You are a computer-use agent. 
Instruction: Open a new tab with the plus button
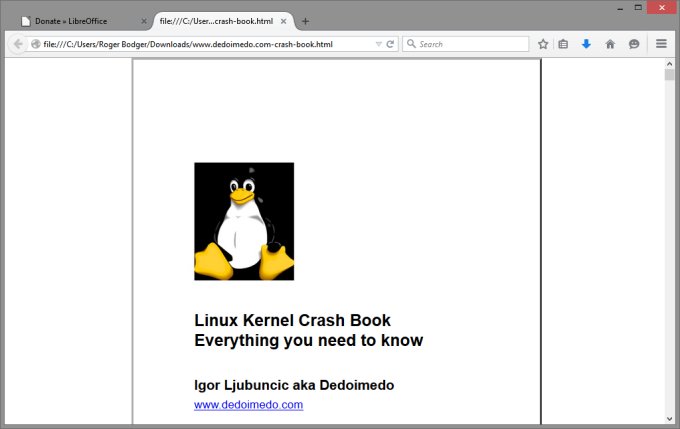(x=305, y=21)
